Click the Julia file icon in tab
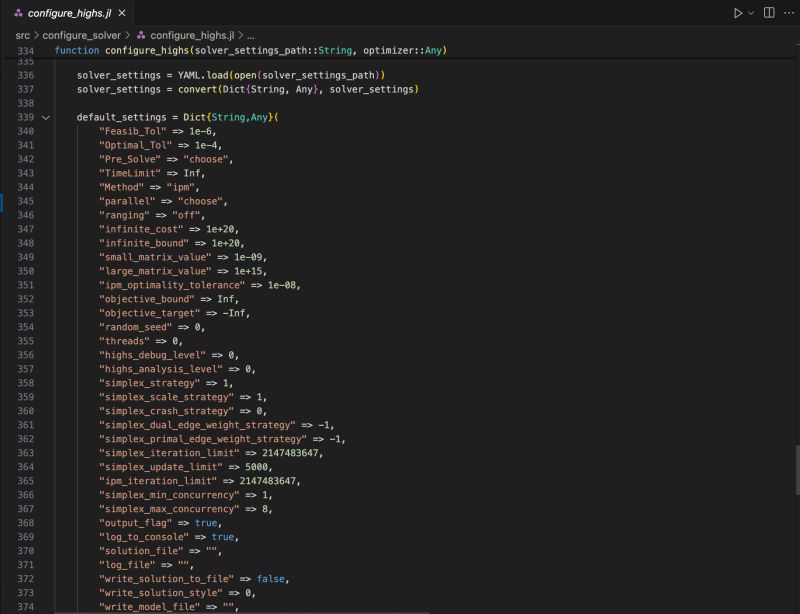Viewport: 800px width, 614px height. (18, 13)
